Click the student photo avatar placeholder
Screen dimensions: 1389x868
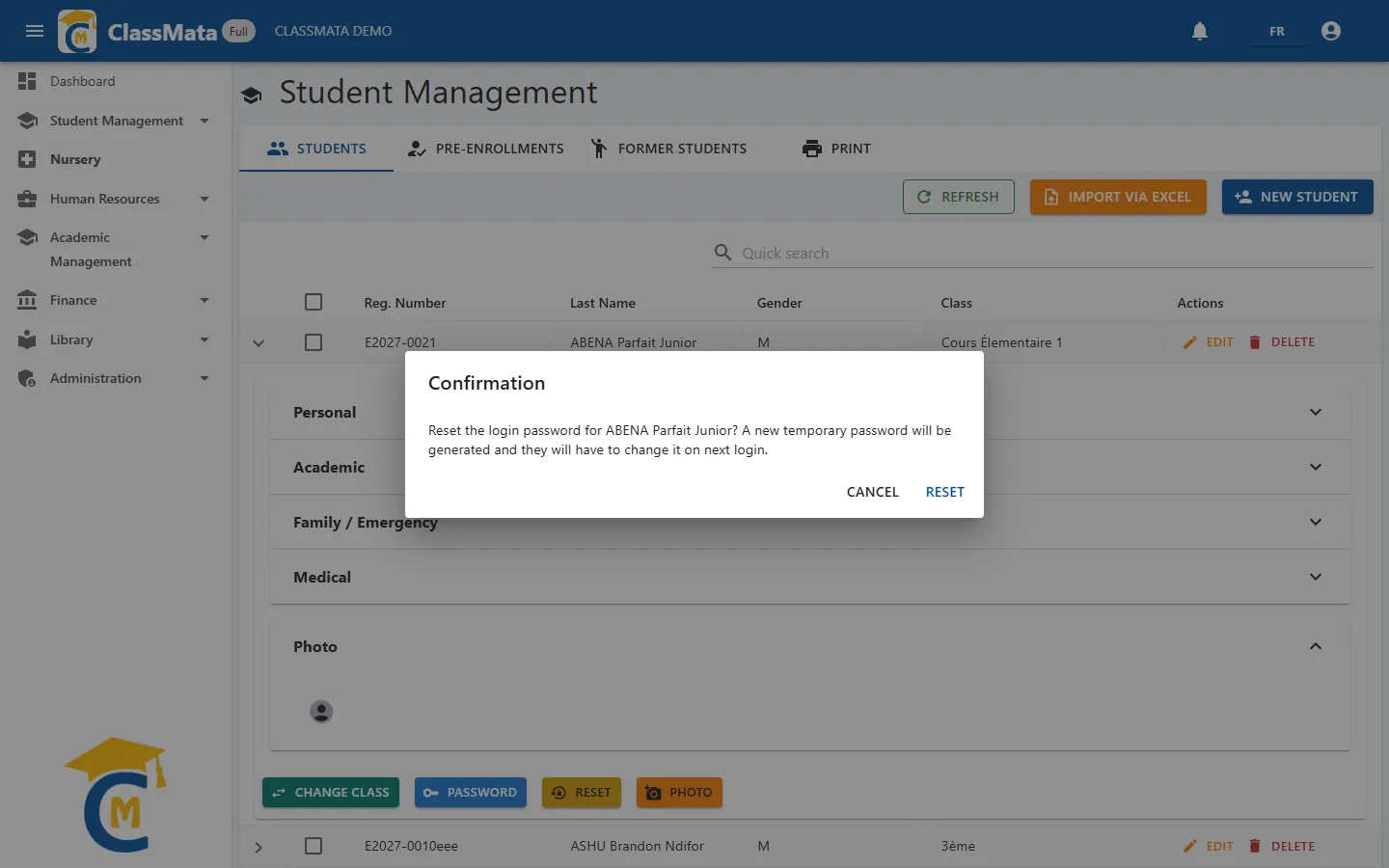pyautogui.click(x=321, y=712)
